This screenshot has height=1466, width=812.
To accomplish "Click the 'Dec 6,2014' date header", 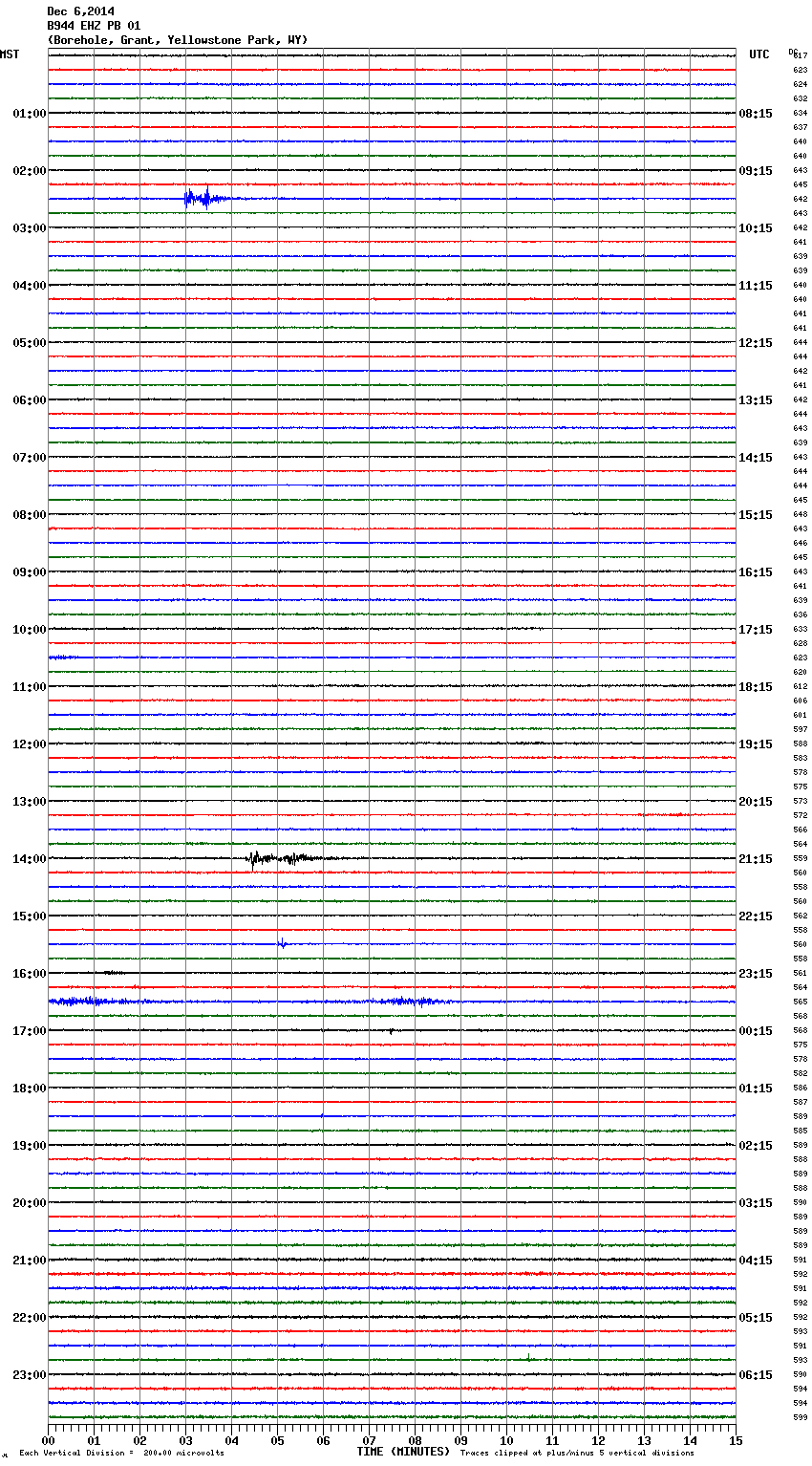I will point(80,11).
